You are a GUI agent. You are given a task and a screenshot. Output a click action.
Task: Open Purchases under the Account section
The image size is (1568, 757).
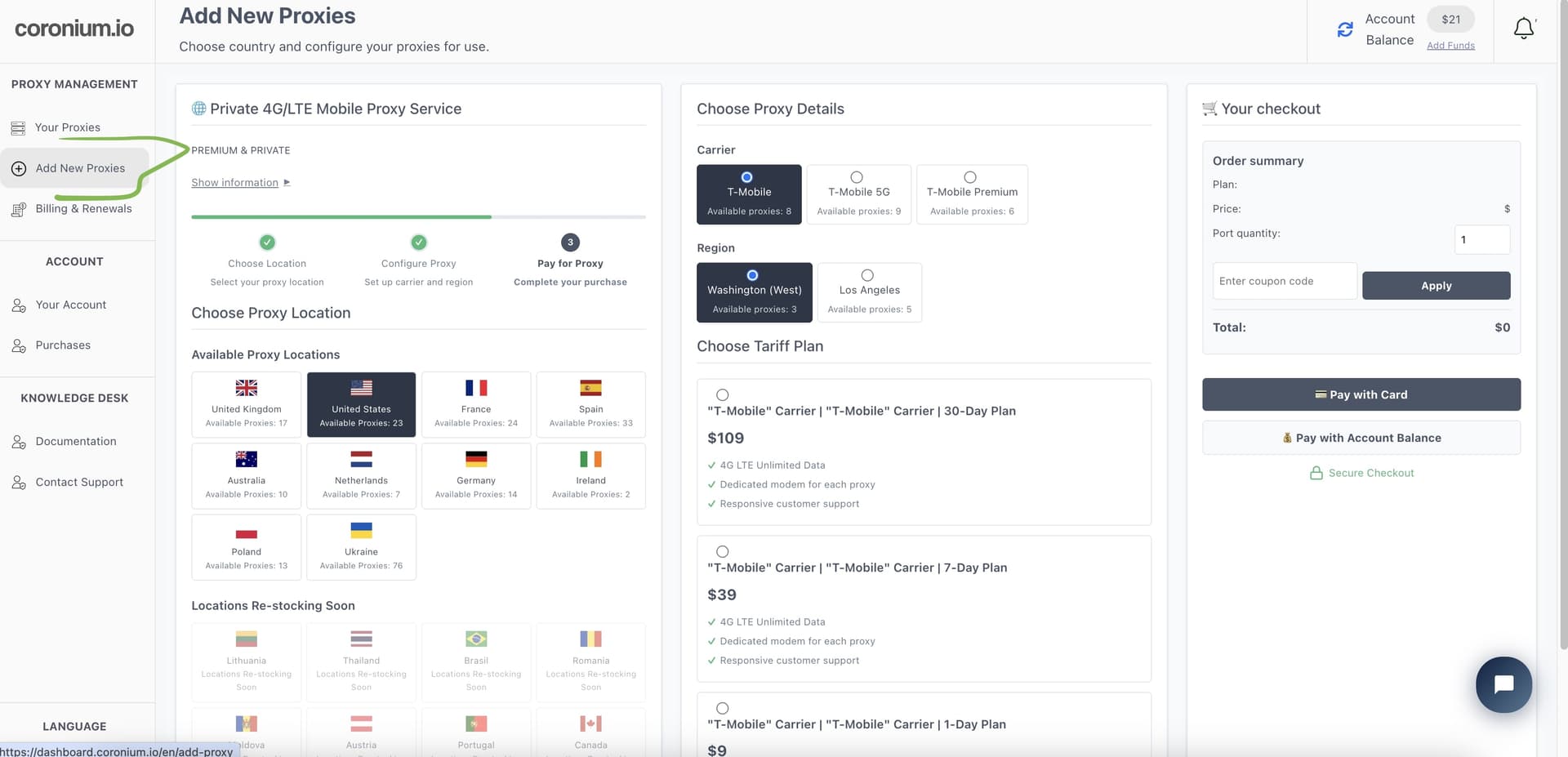62,345
